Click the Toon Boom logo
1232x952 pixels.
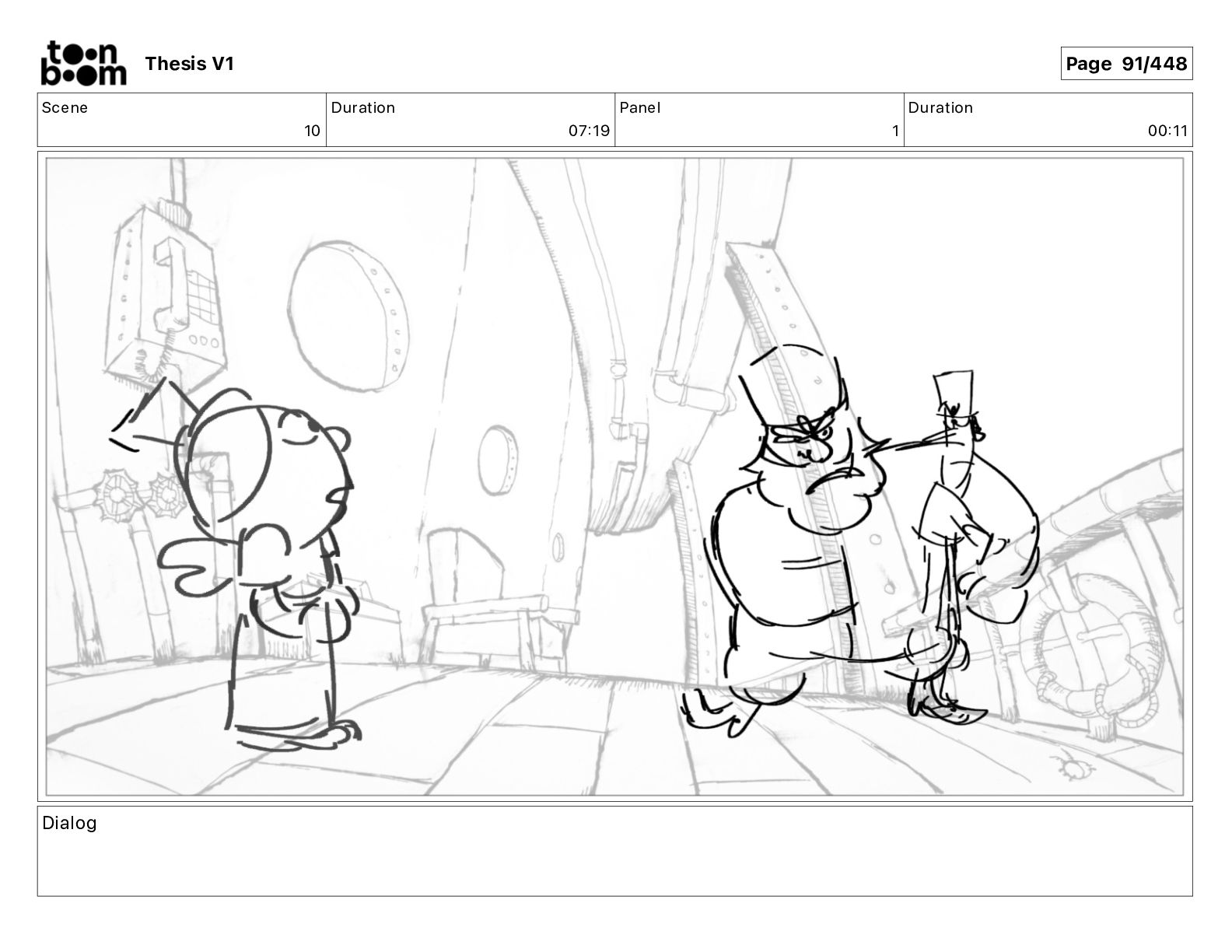(83, 63)
